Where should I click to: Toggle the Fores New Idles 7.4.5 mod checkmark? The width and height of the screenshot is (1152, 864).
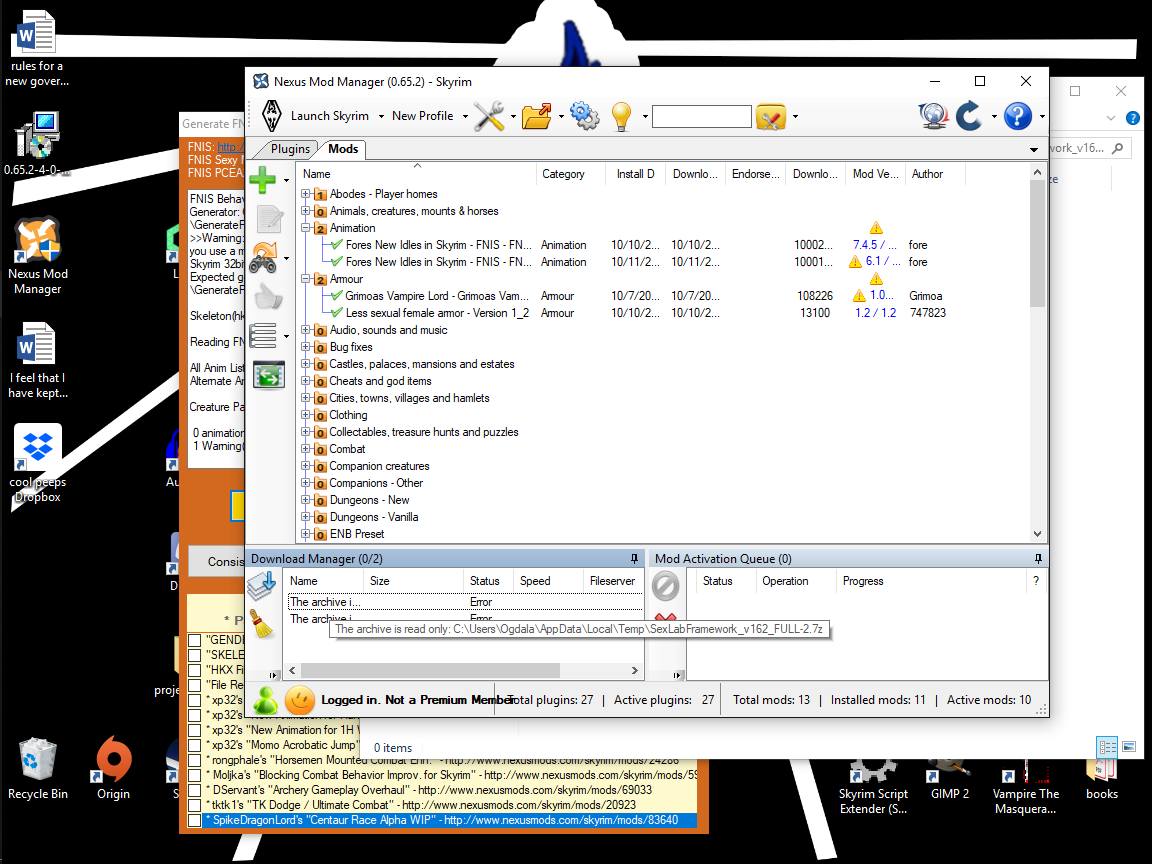(336, 245)
